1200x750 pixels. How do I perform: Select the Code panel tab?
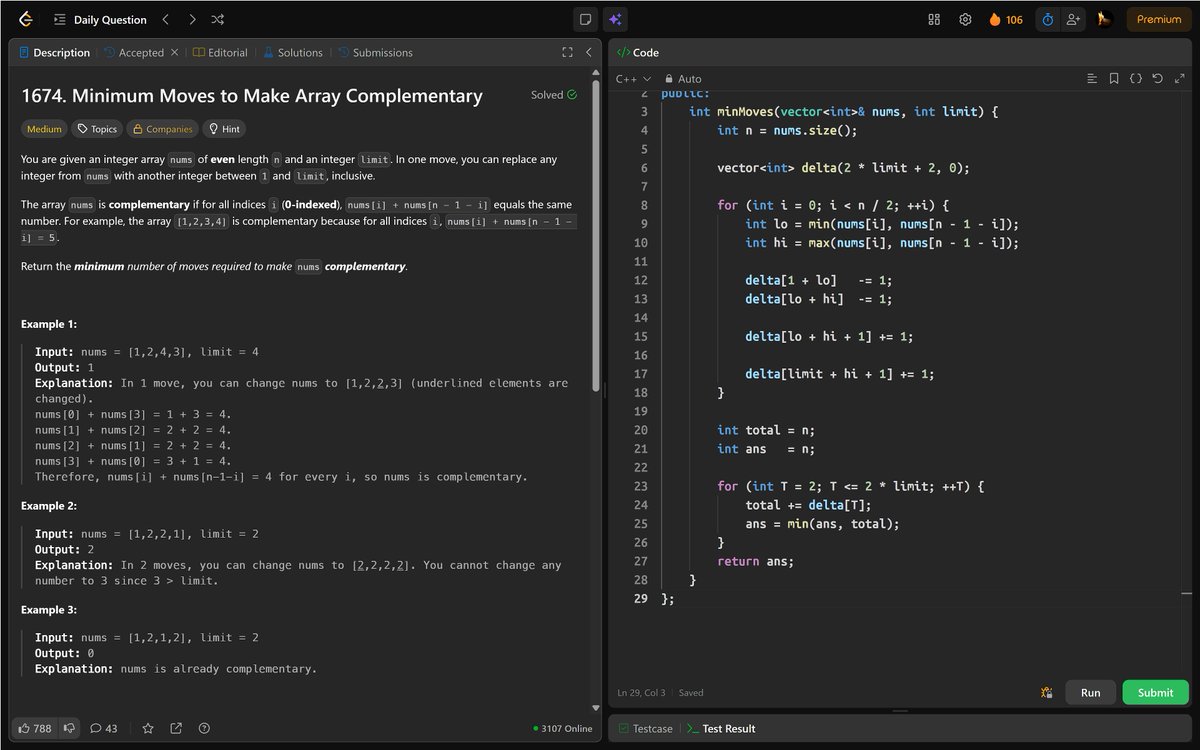pos(637,52)
